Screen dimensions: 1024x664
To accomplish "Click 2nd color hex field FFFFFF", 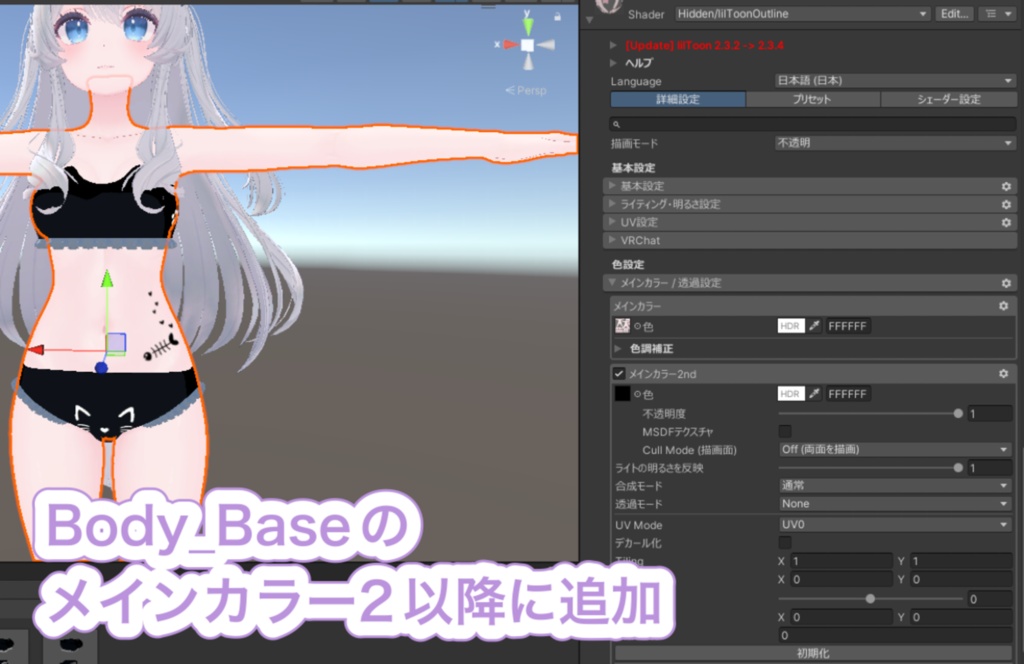I will click(848, 394).
